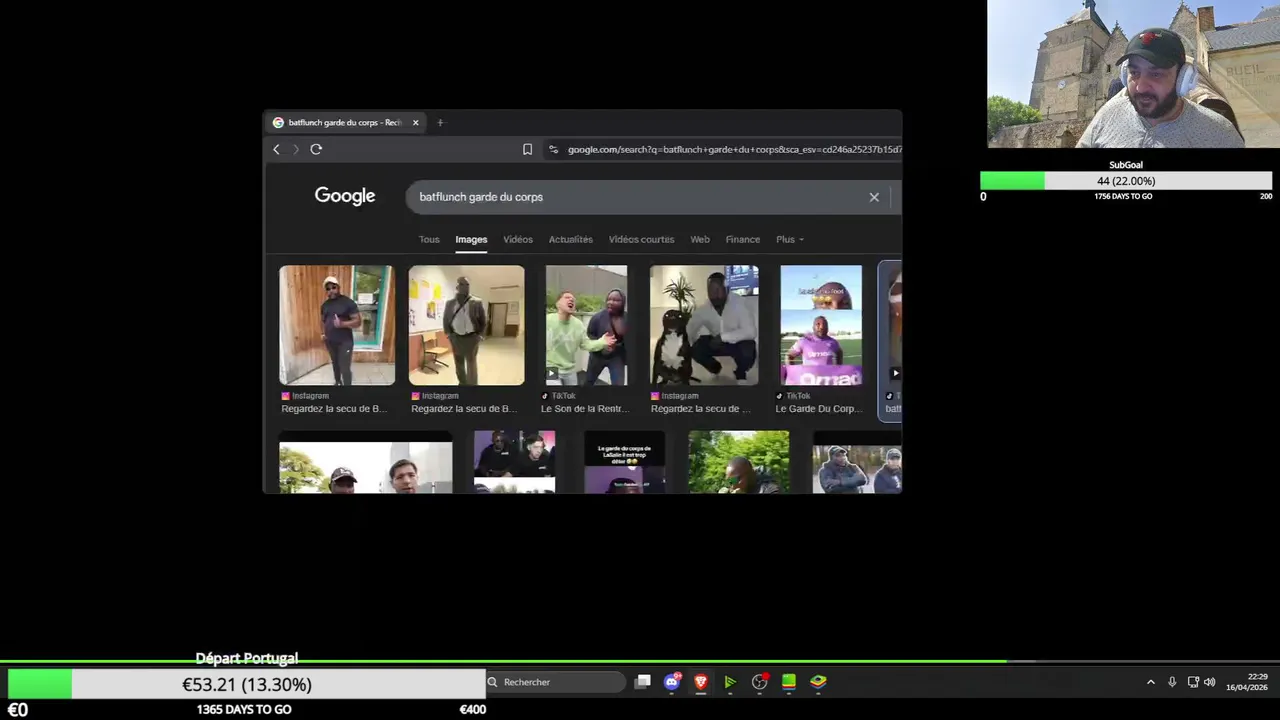Click the Départ Portugal label
This screenshot has height=720, width=1280.
[247, 658]
